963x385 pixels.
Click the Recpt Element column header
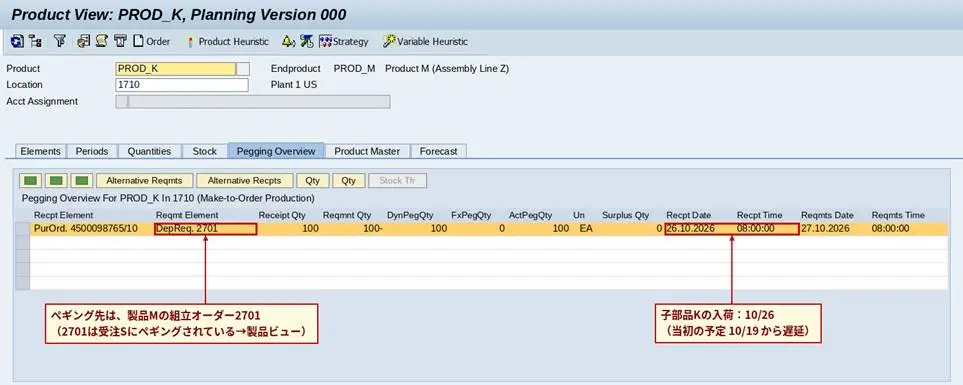click(x=64, y=215)
